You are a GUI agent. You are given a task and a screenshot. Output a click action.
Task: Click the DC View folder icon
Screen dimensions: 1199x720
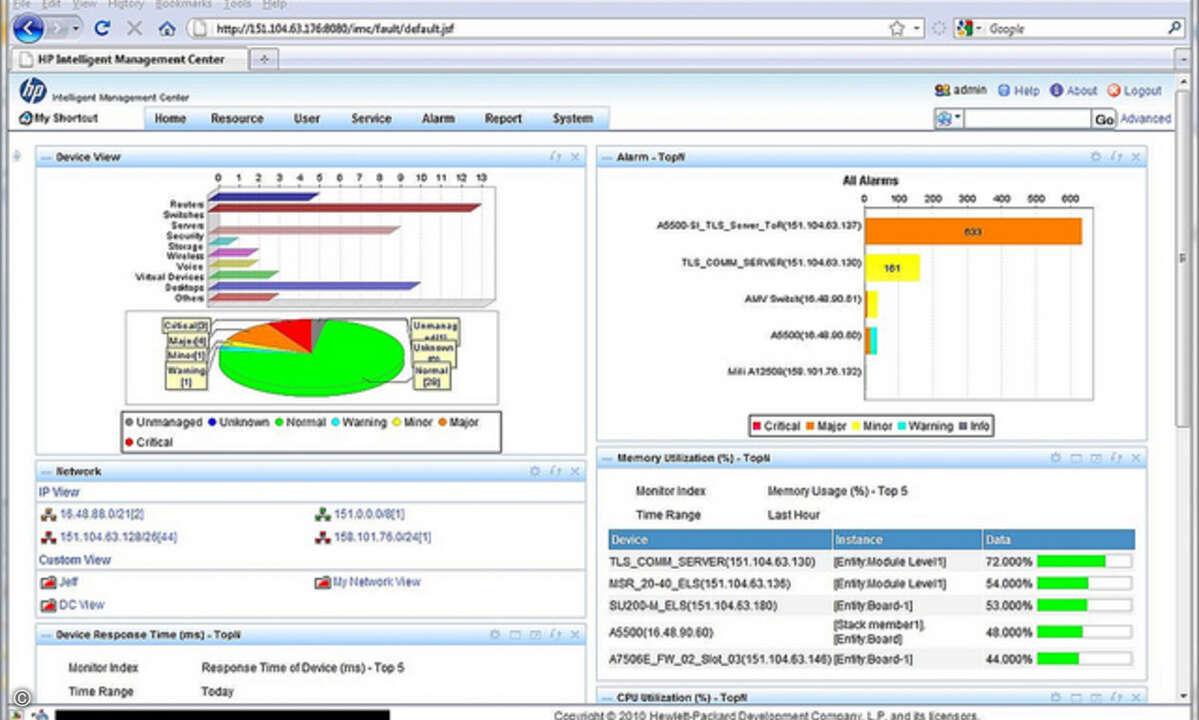click(48, 605)
